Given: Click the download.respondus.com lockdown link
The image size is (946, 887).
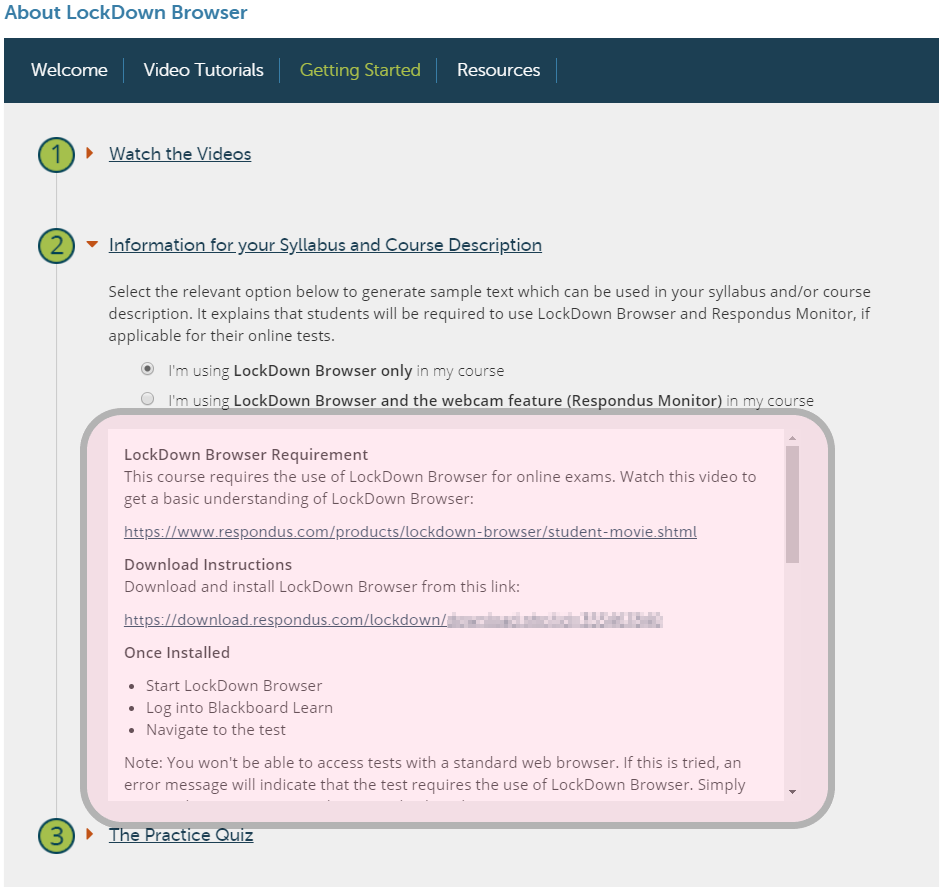Looking at the screenshot, I should [x=394, y=619].
